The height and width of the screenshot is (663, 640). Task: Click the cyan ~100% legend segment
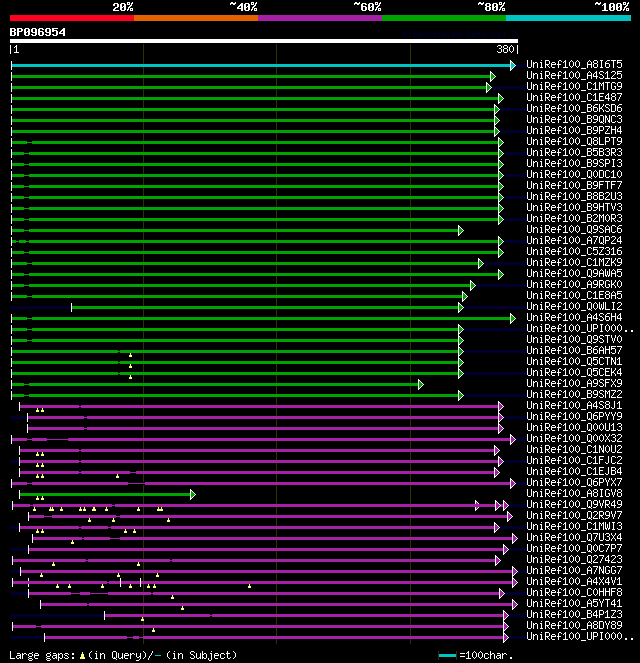coord(569,18)
